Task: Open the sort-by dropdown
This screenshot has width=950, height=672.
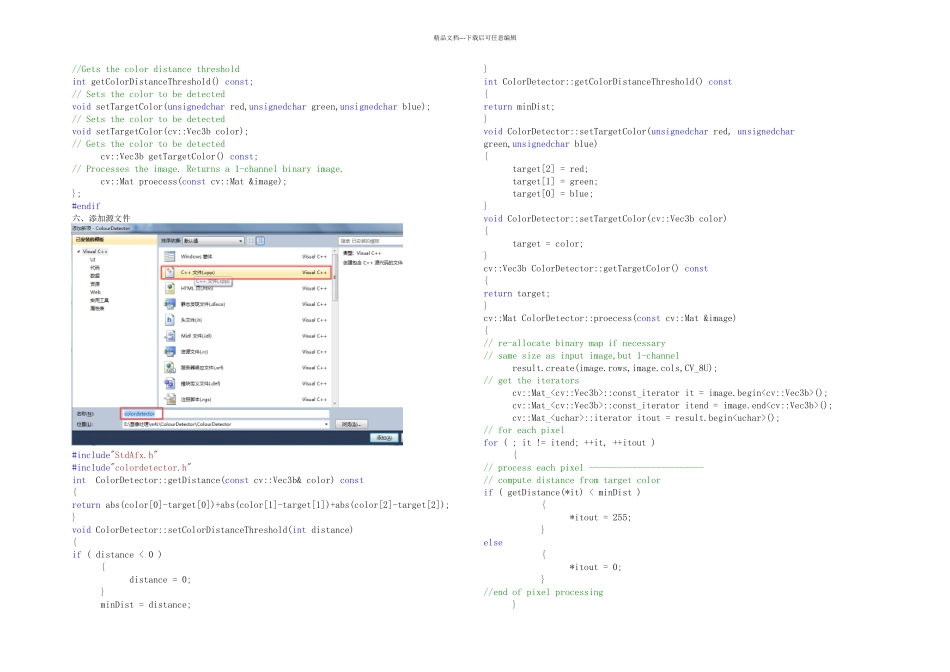Action: point(213,241)
